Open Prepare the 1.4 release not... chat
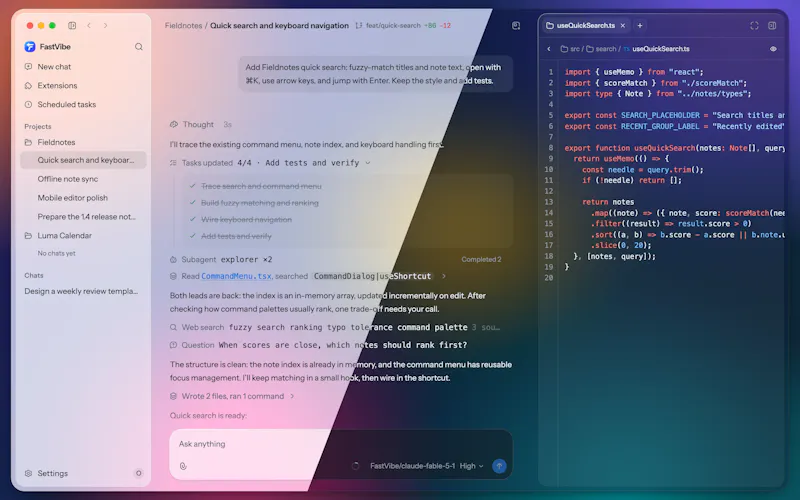 point(83,217)
